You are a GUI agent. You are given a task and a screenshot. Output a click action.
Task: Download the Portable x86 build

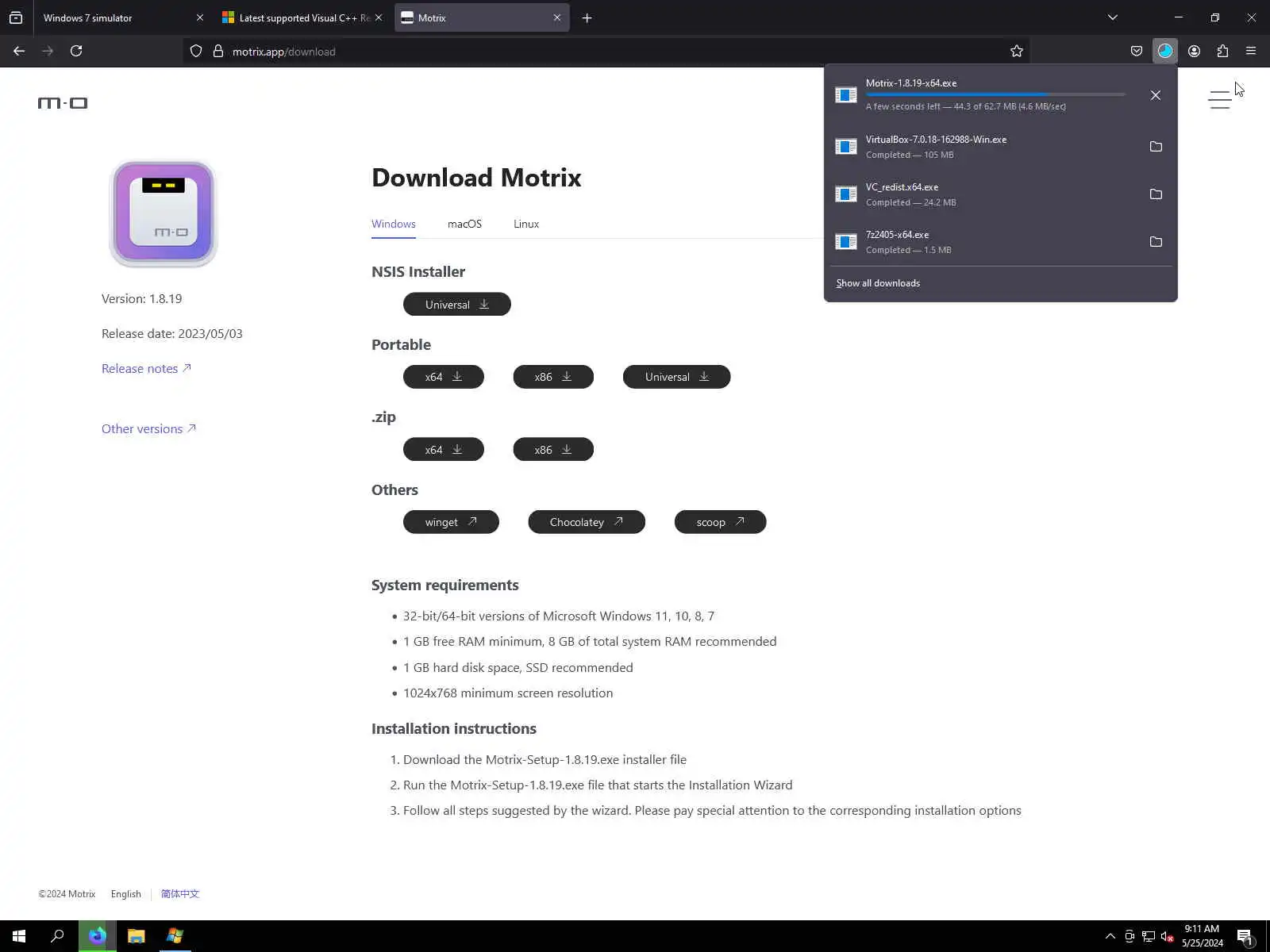[553, 377]
